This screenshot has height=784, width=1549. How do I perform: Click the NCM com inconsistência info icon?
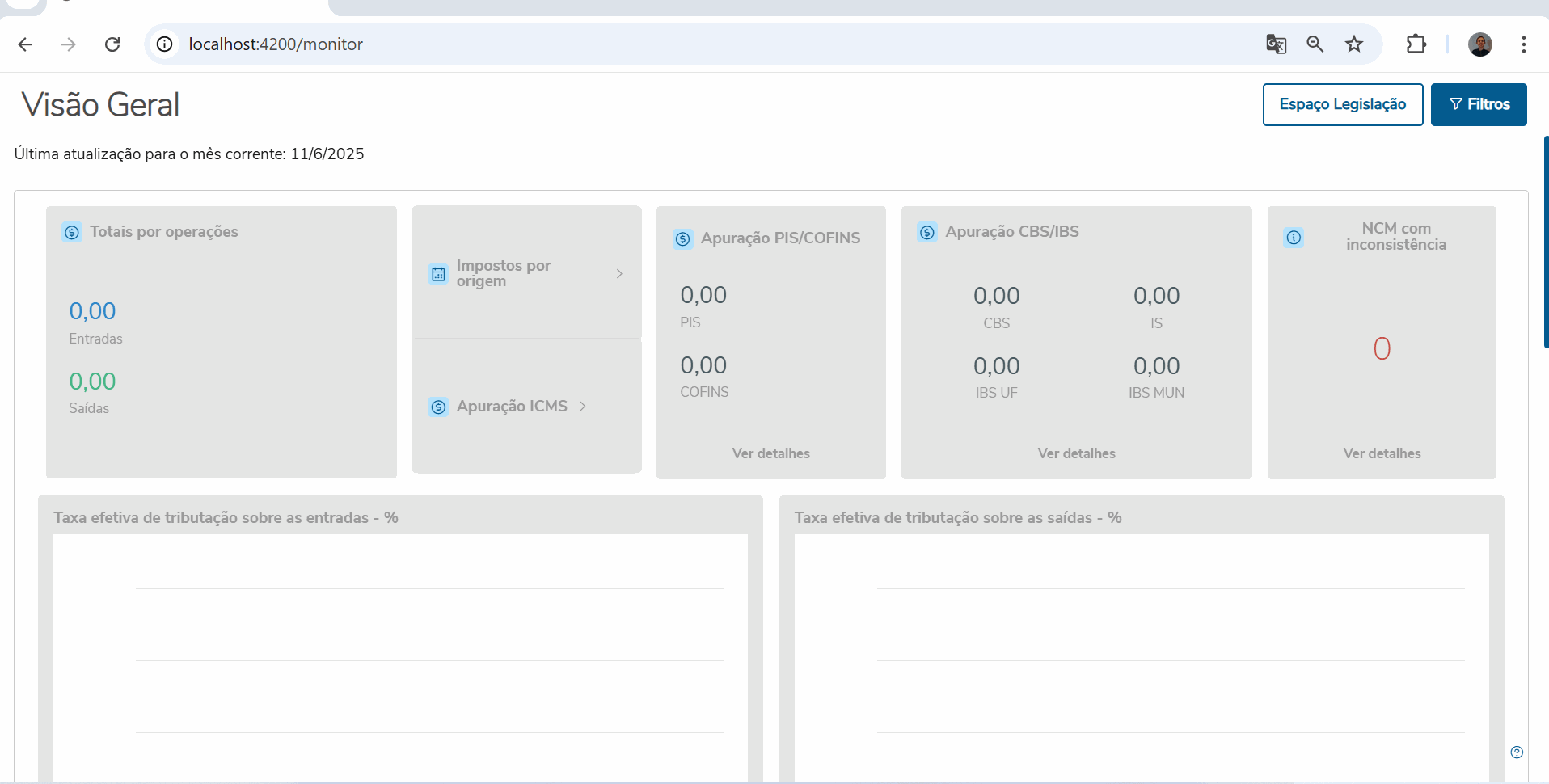(x=1294, y=238)
